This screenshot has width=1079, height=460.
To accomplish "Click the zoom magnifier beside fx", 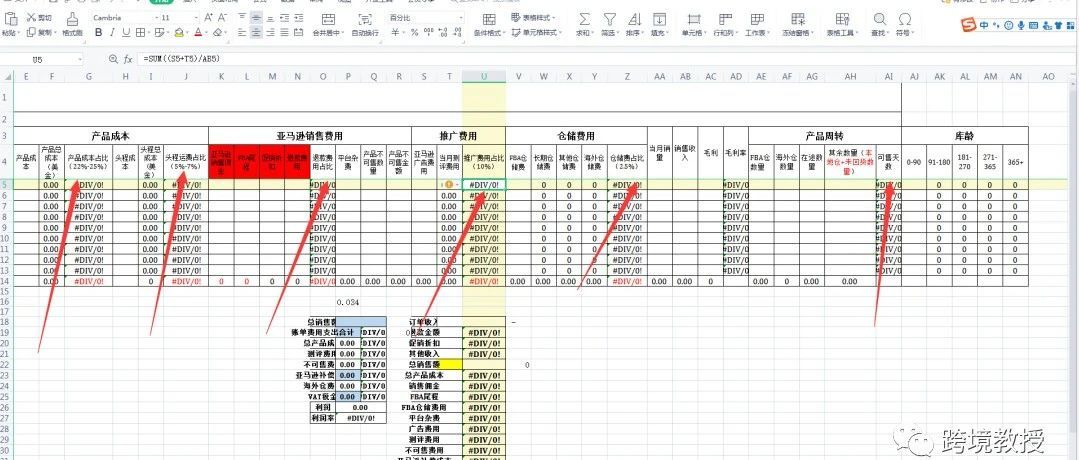I will 114,60.
